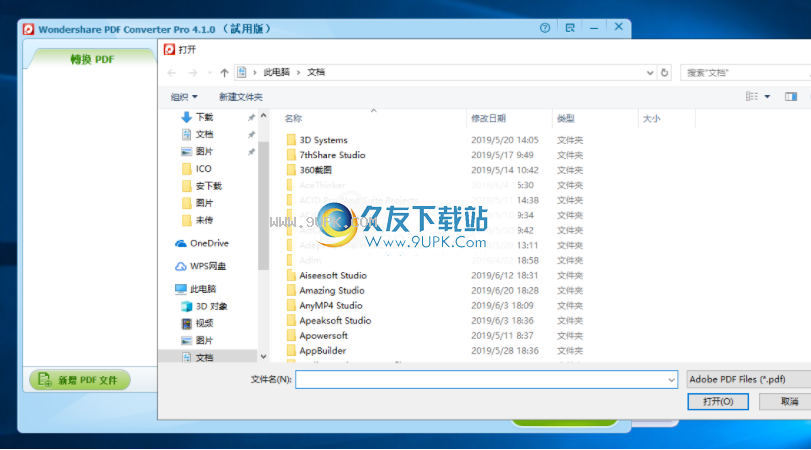This screenshot has height=450, width=811.
Task: Expand the file name dropdown arrow
Action: coord(671,380)
